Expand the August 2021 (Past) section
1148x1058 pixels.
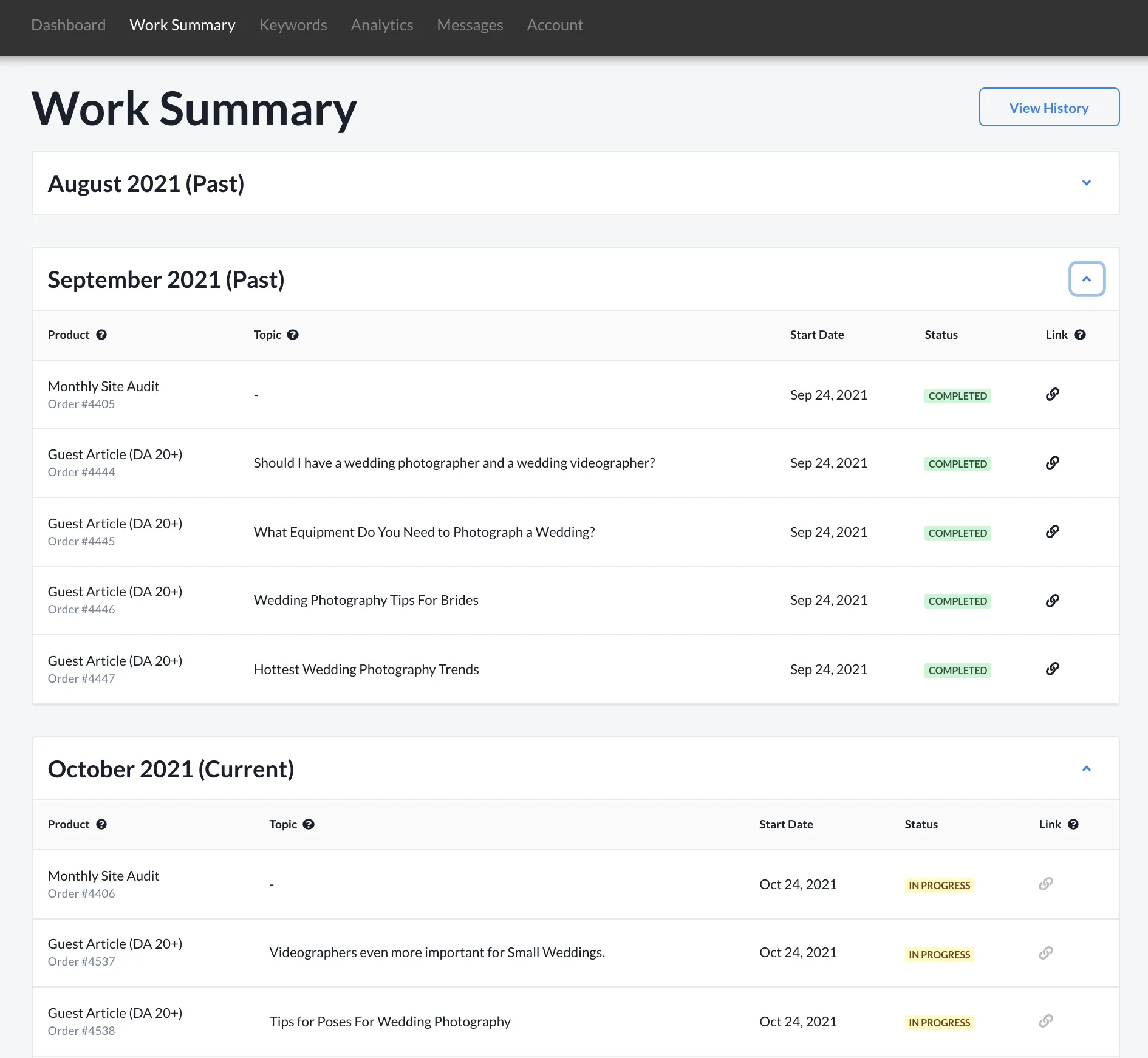pyautogui.click(x=1086, y=183)
